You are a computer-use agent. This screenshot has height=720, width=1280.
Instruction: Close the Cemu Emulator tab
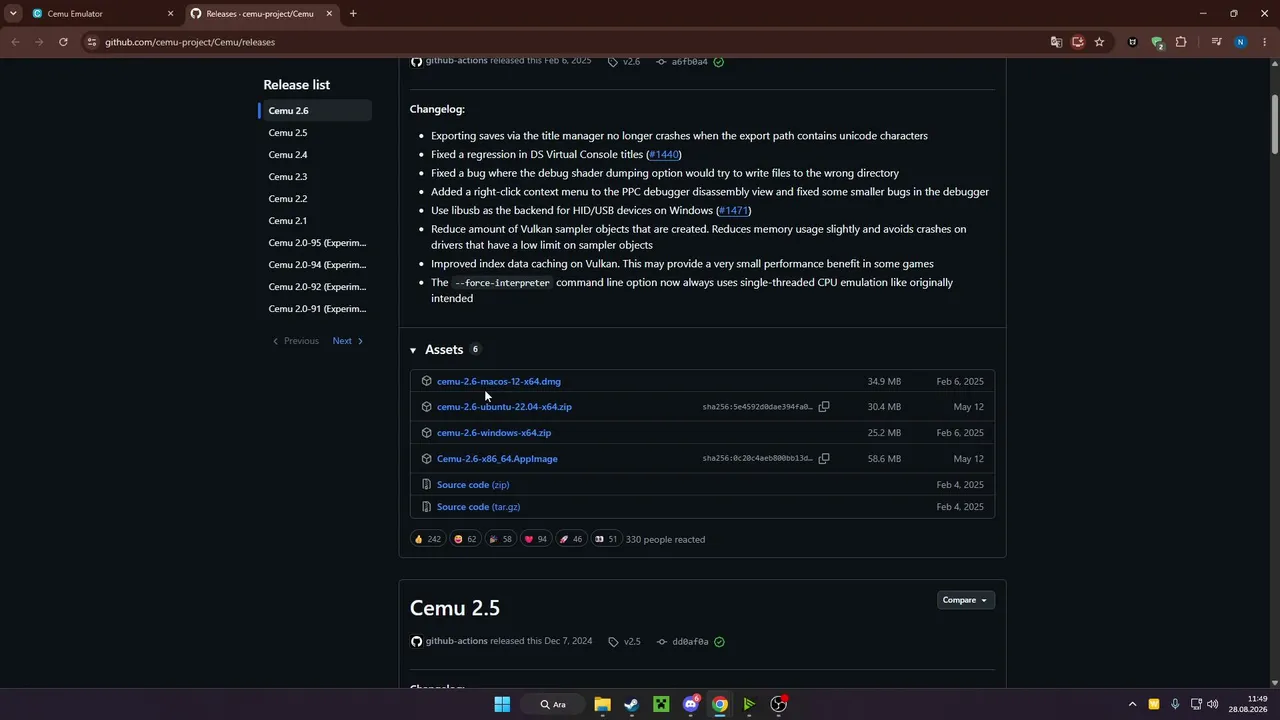click(170, 14)
